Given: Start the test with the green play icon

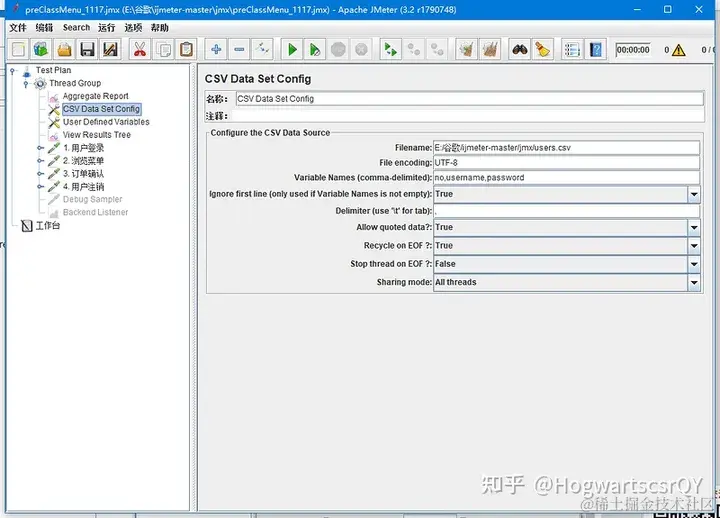Looking at the screenshot, I should coord(292,50).
